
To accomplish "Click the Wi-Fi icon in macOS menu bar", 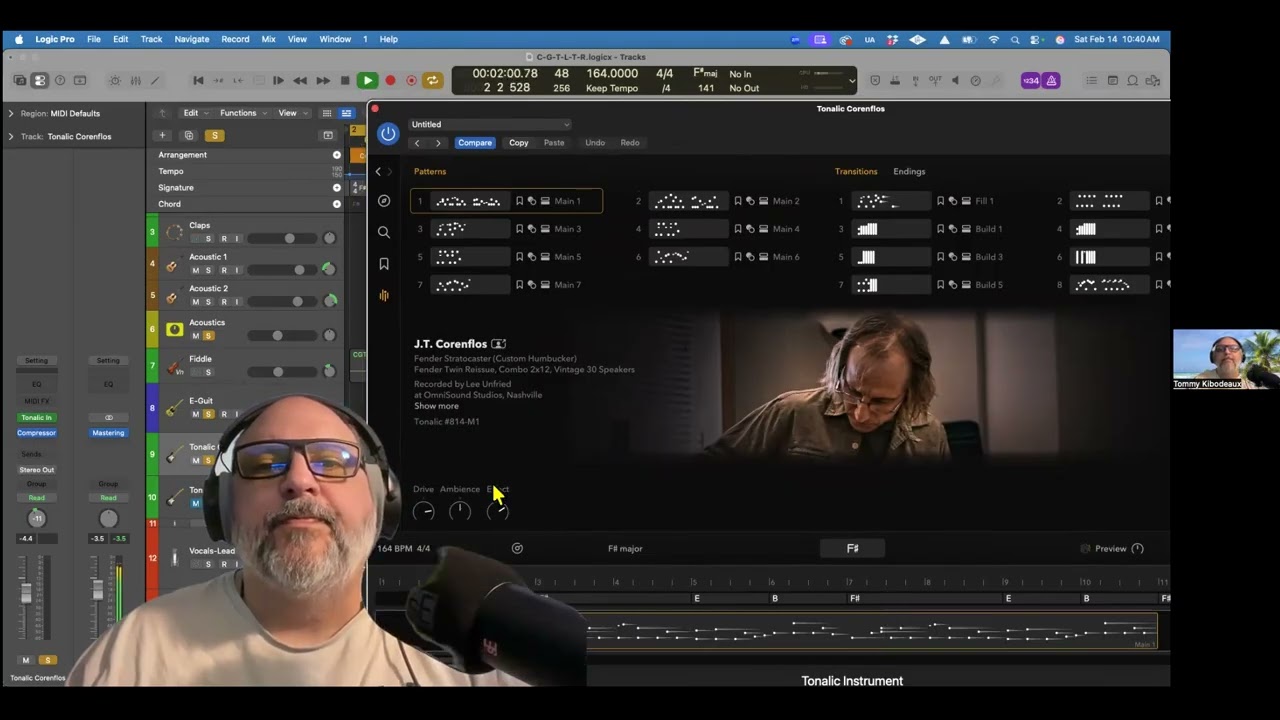I will [x=993, y=39].
